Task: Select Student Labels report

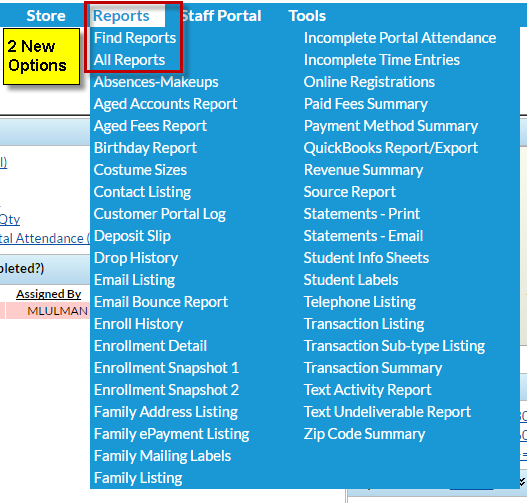Action: coord(351,280)
